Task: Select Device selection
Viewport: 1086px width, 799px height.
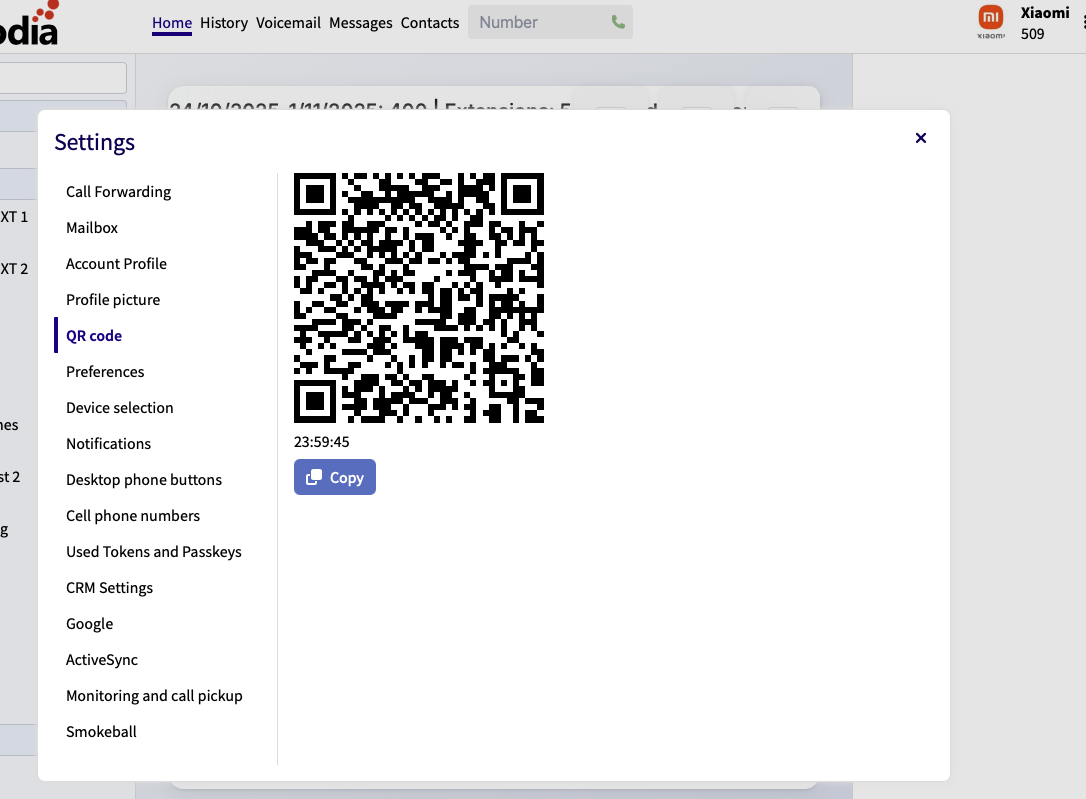Action: coord(120,407)
